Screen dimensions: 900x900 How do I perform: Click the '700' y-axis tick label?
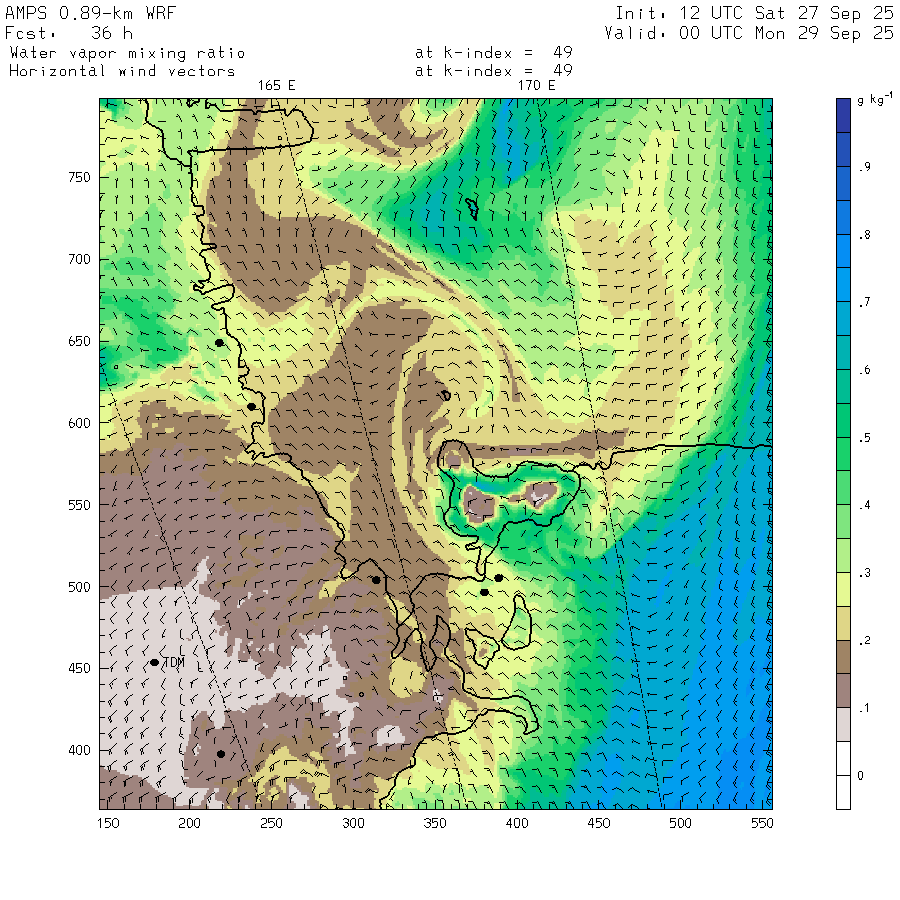coord(79,259)
